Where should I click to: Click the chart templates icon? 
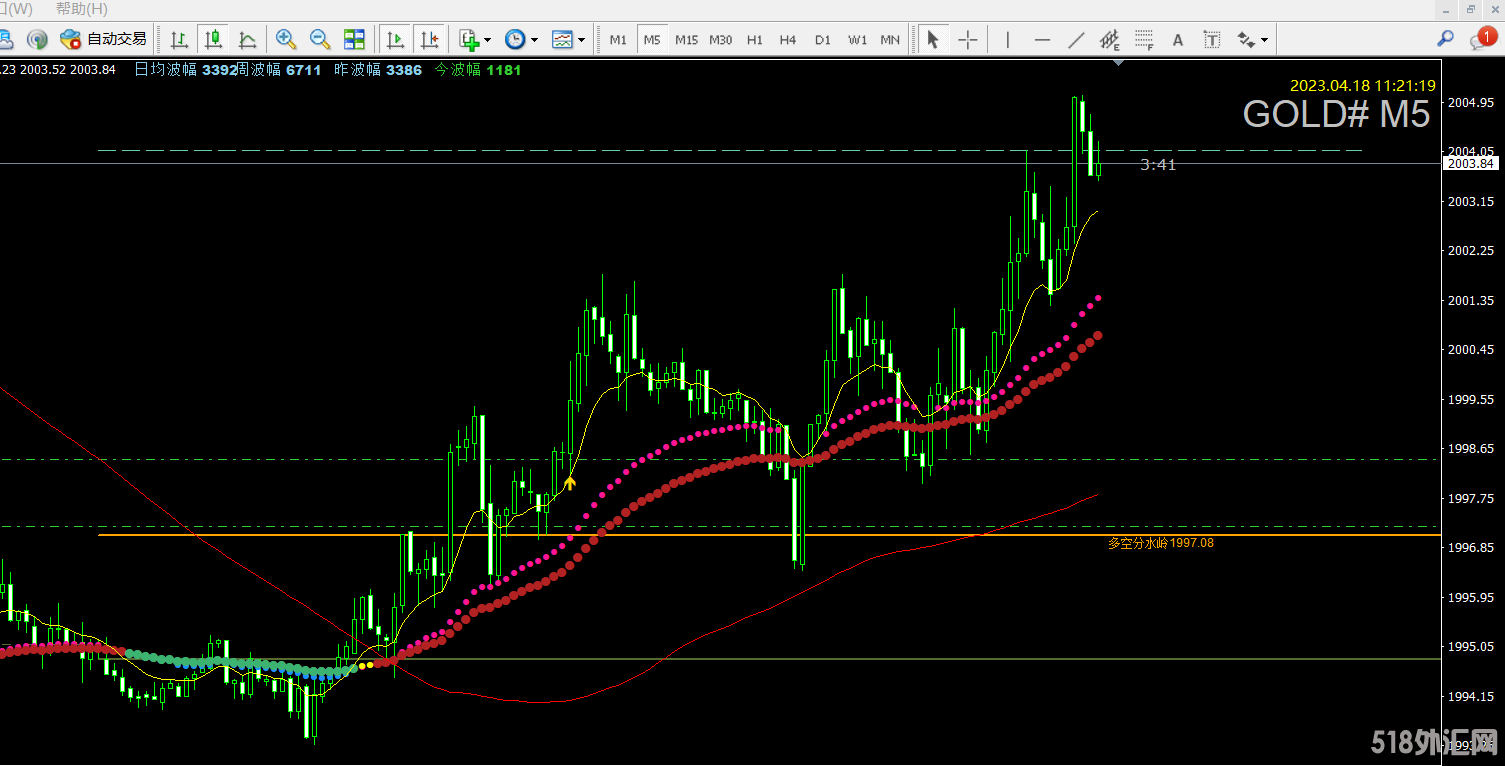(x=562, y=40)
